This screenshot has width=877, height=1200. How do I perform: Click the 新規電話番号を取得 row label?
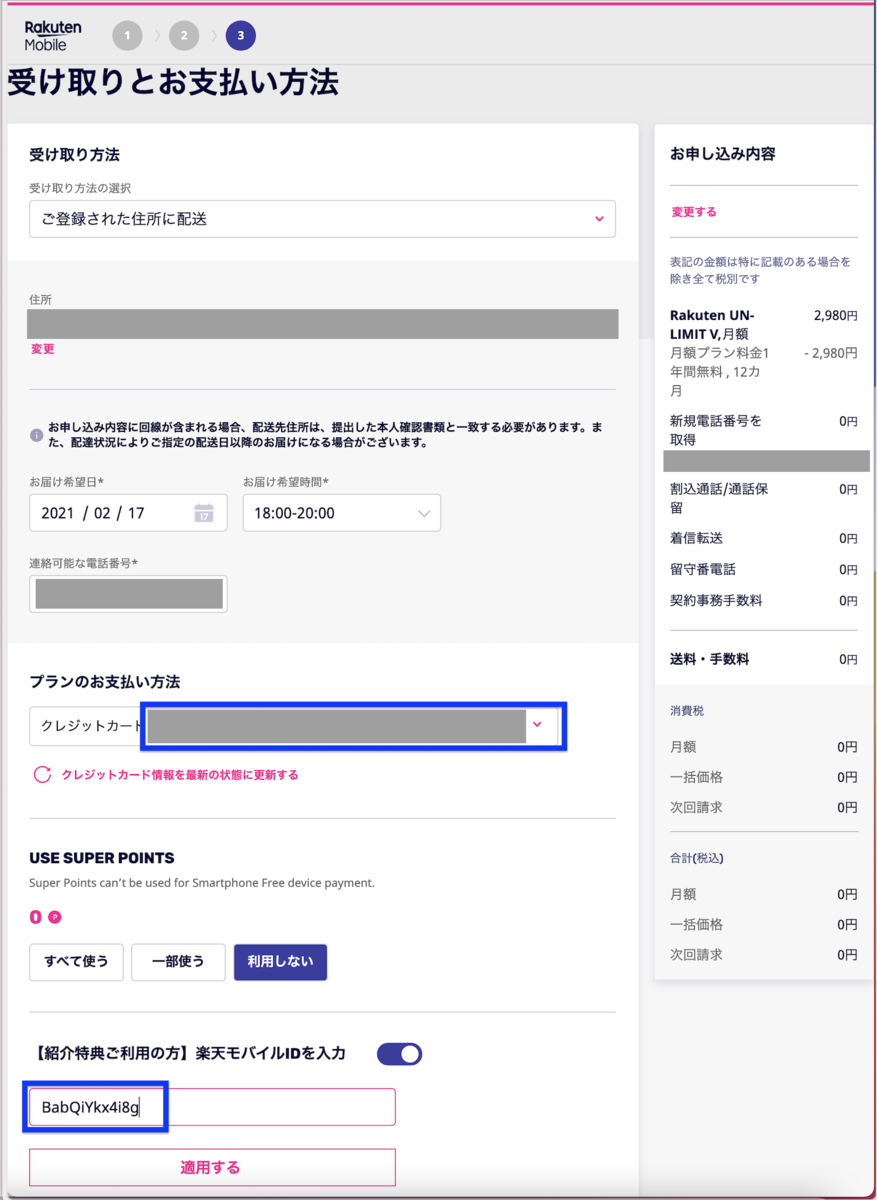(716, 430)
